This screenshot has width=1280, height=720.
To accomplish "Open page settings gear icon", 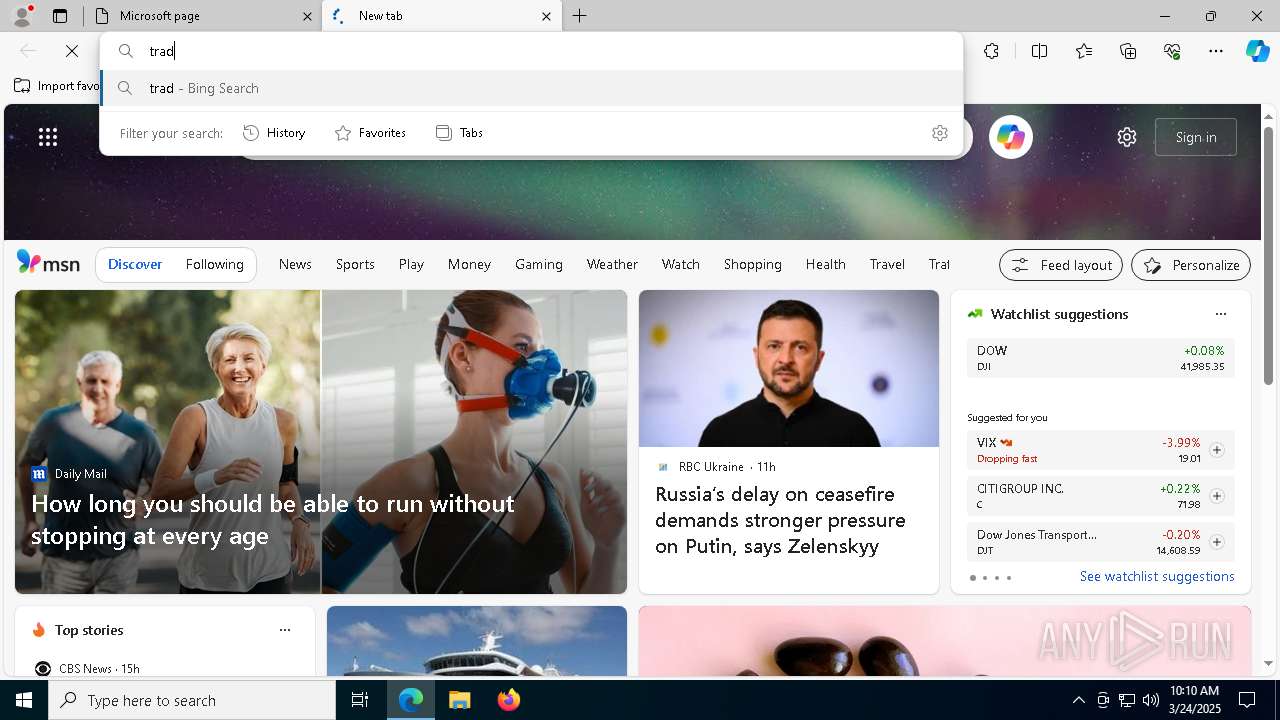I will 1127,137.
